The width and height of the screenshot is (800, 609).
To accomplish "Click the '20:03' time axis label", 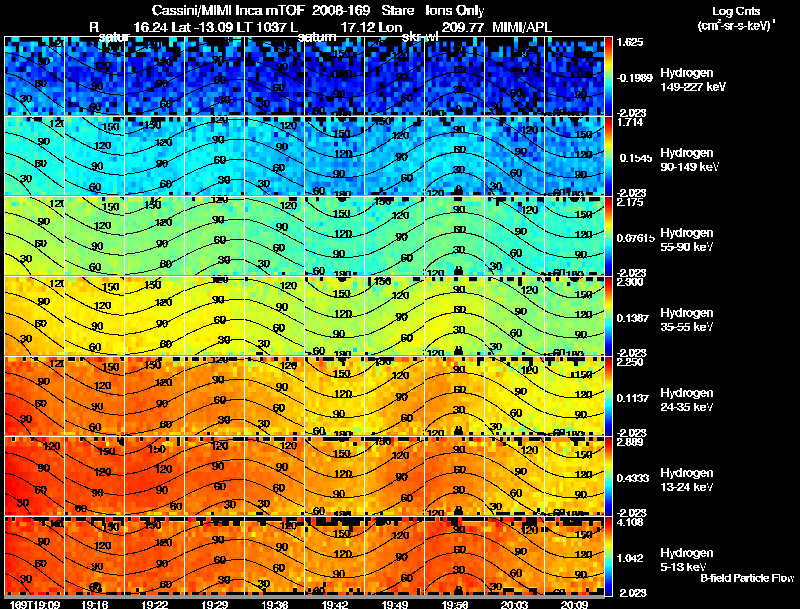I will click(x=514, y=604).
